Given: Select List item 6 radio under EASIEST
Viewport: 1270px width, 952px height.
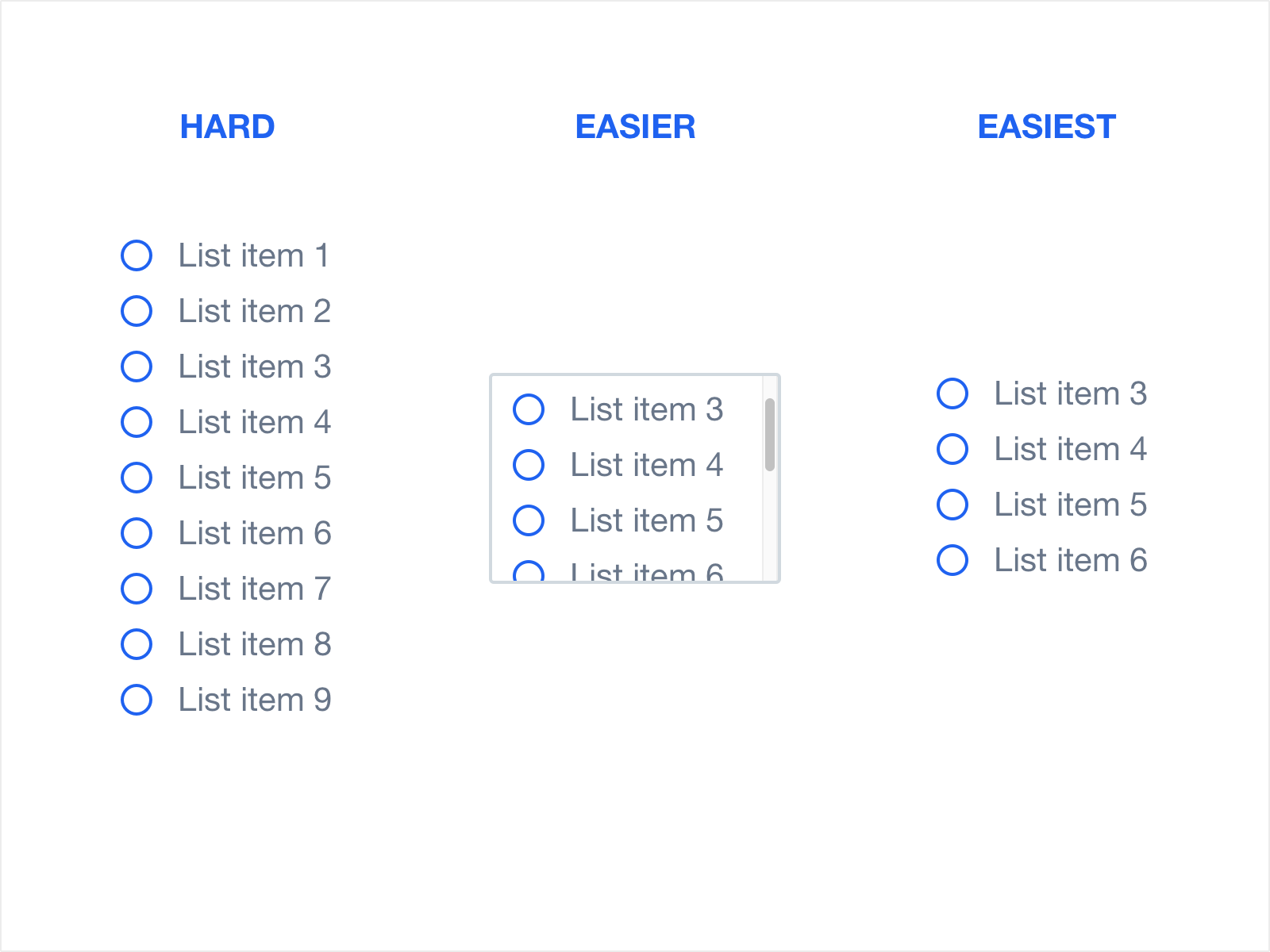Looking at the screenshot, I should click(952, 560).
